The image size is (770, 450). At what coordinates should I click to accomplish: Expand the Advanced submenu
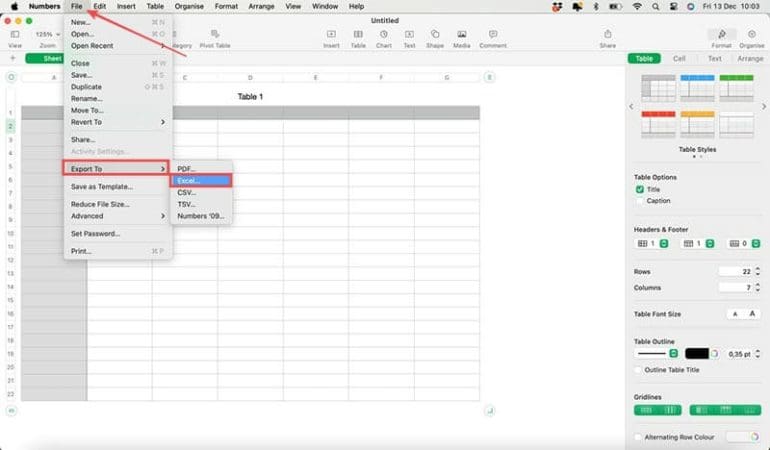tap(117, 216)
